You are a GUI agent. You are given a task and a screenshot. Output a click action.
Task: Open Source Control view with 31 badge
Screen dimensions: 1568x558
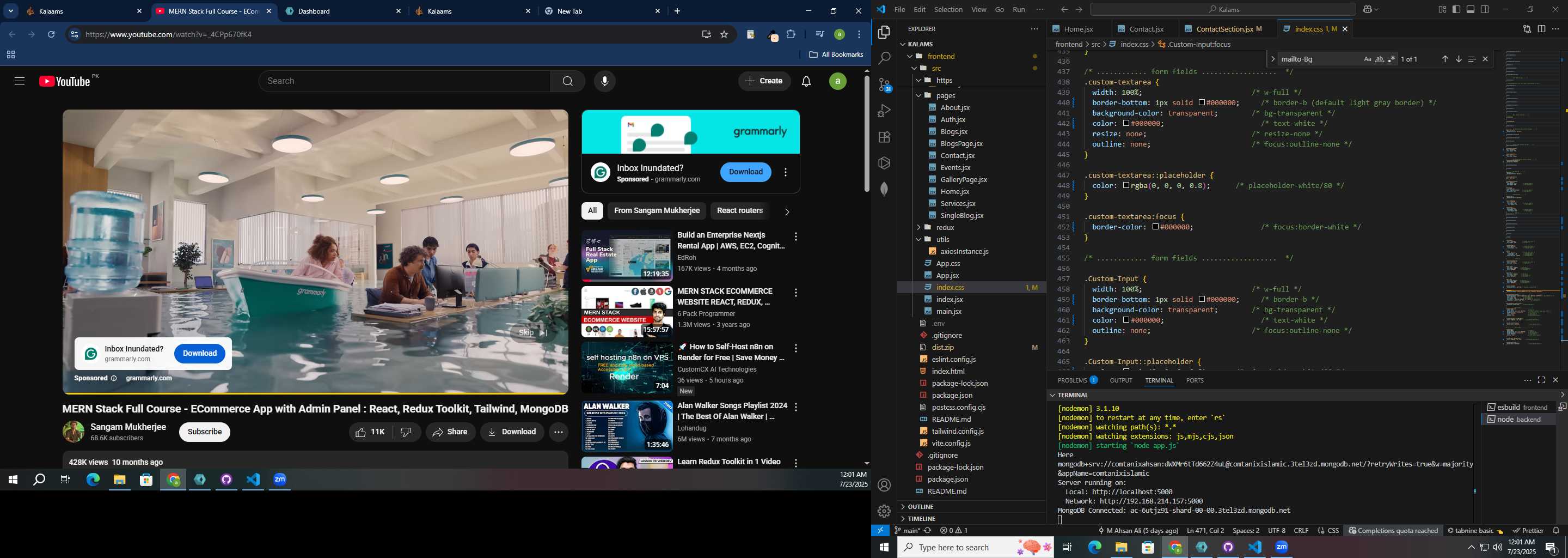click(884, 84)
